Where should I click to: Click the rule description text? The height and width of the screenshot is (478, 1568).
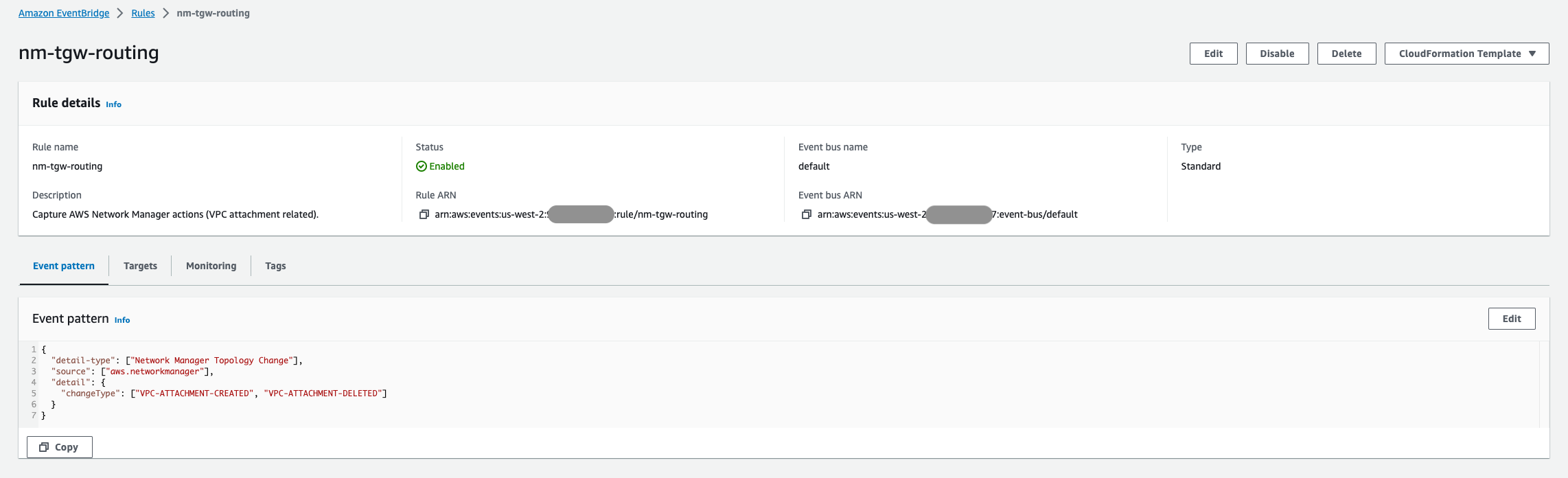pyautogui.click(x=175, y=214)
